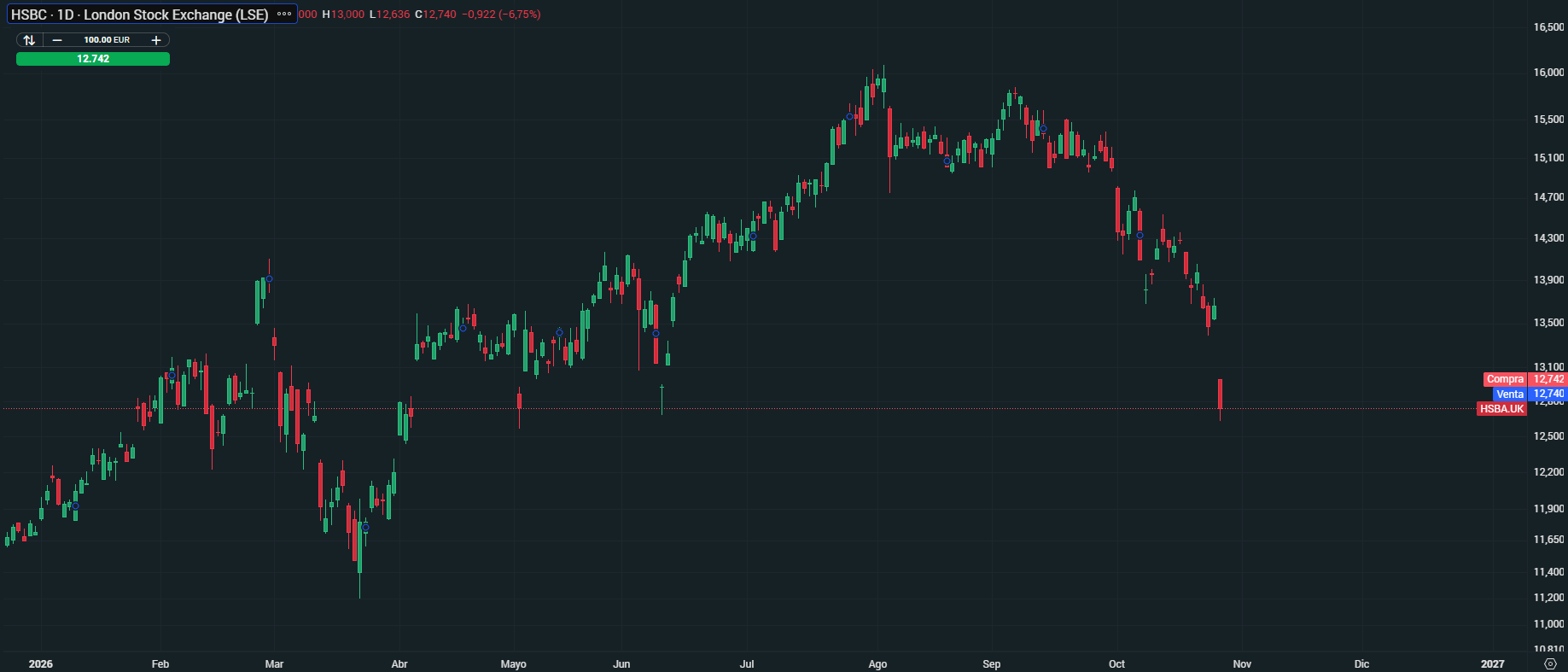This screenshot has width=1568, height=672.
Task: Click the 16,500 price axis label
Action: (1548, 27)
